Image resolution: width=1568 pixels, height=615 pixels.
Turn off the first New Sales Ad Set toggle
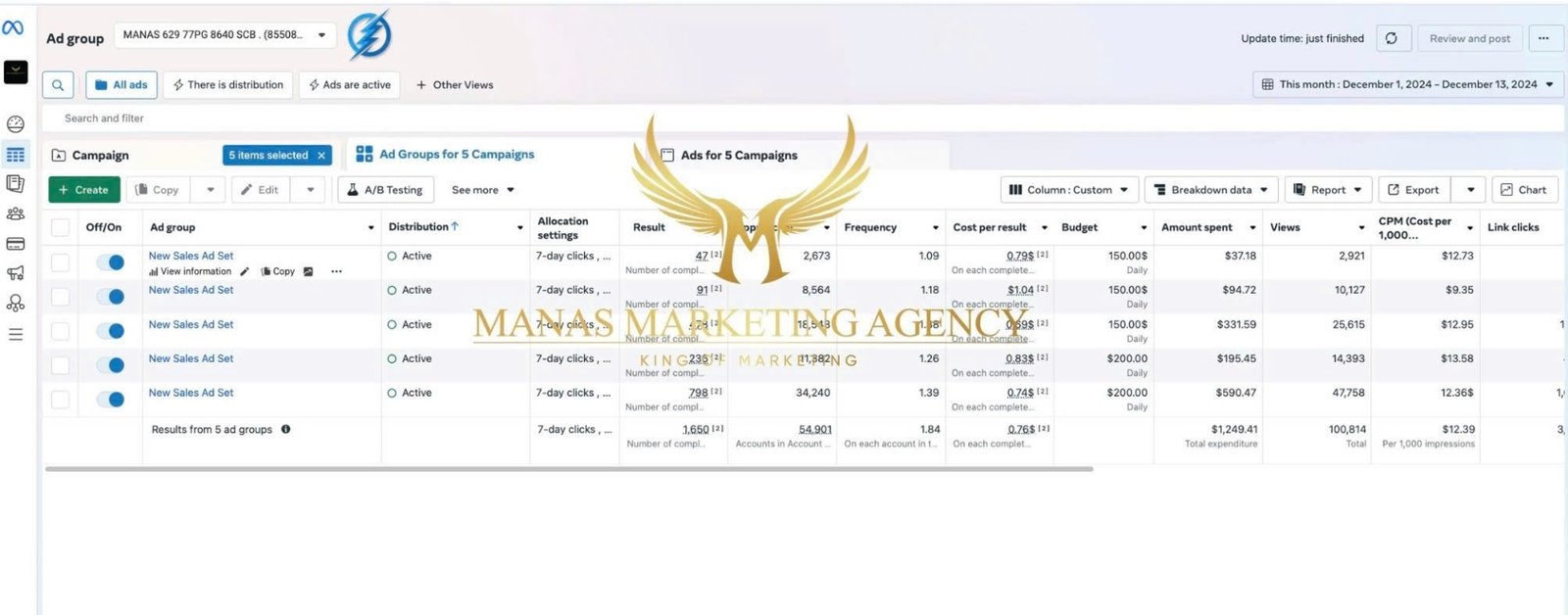111,262
